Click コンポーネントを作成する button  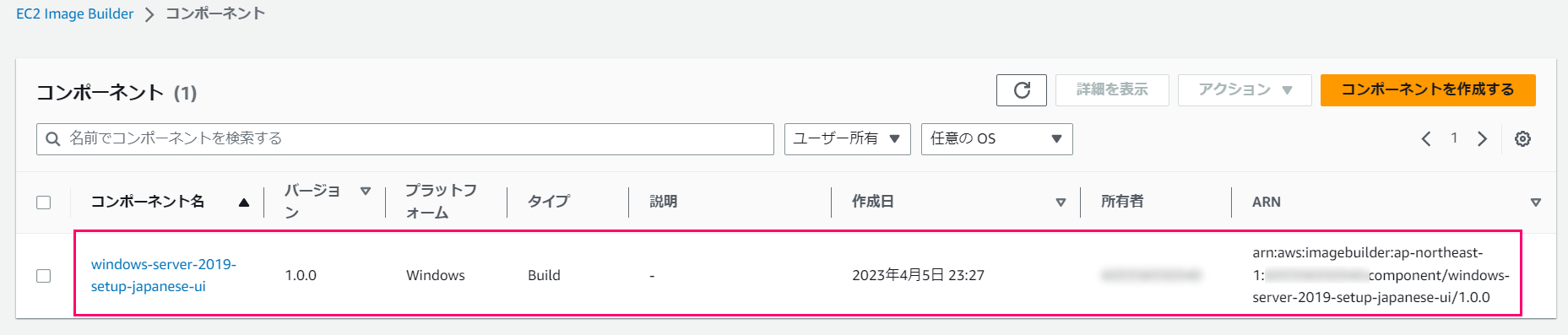(1428, 90)
